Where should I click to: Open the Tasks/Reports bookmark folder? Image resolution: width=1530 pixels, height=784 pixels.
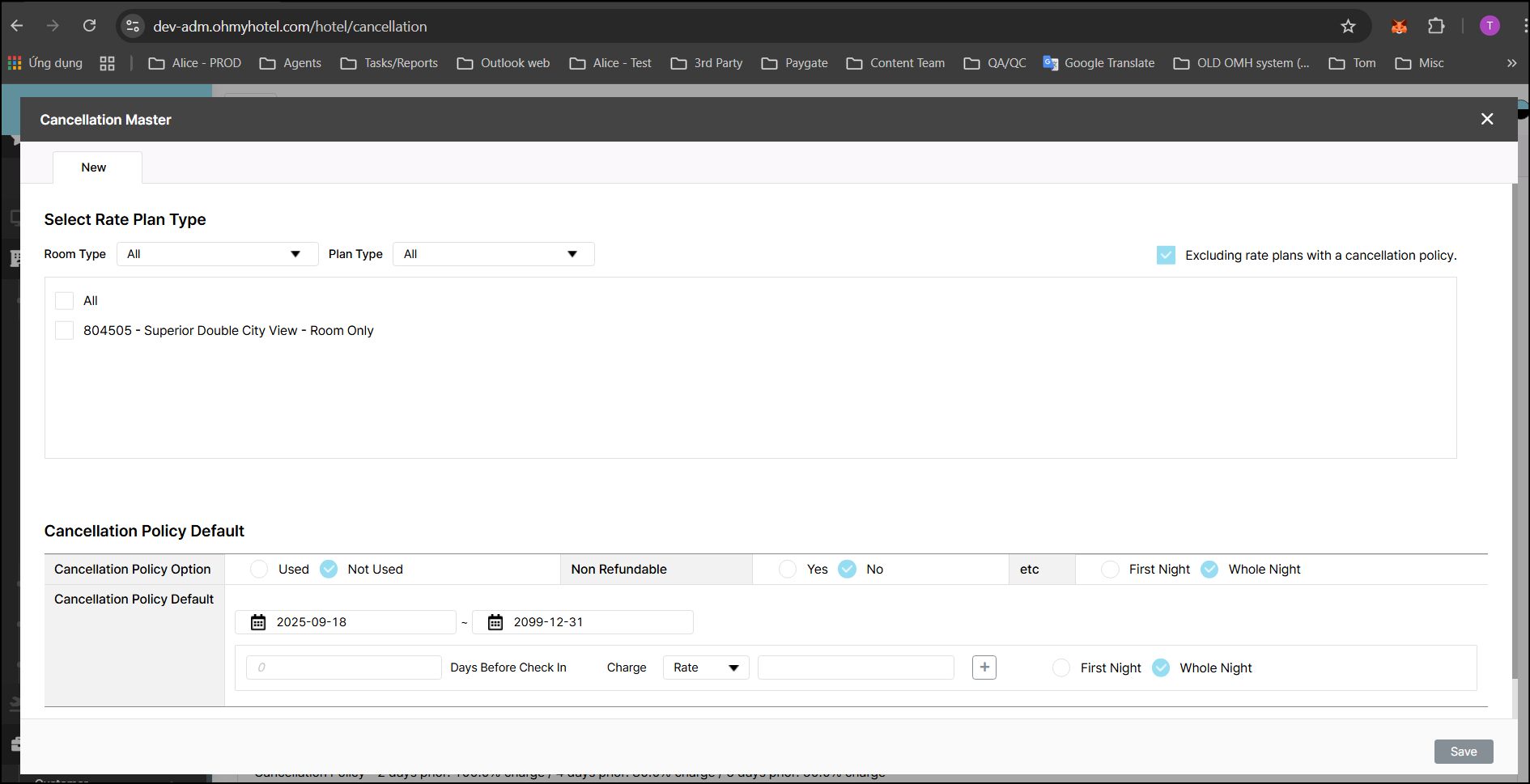[389, 63]
